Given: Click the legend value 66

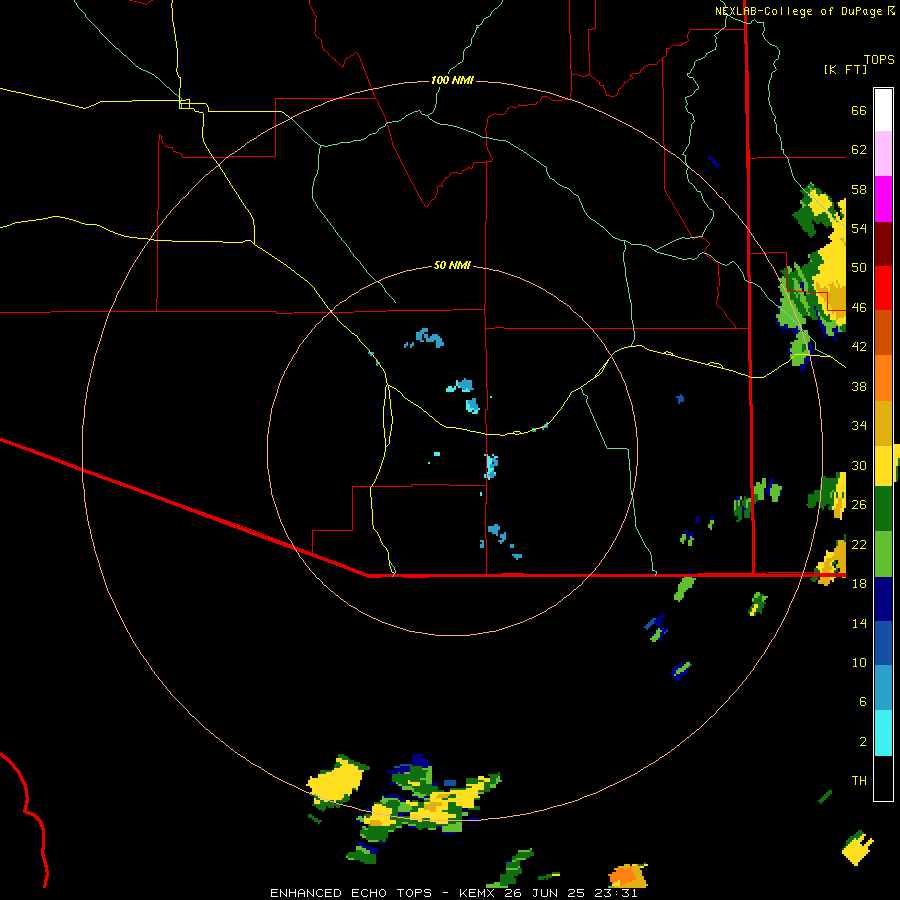Looking at the screenshot, I should click(859, 111).
